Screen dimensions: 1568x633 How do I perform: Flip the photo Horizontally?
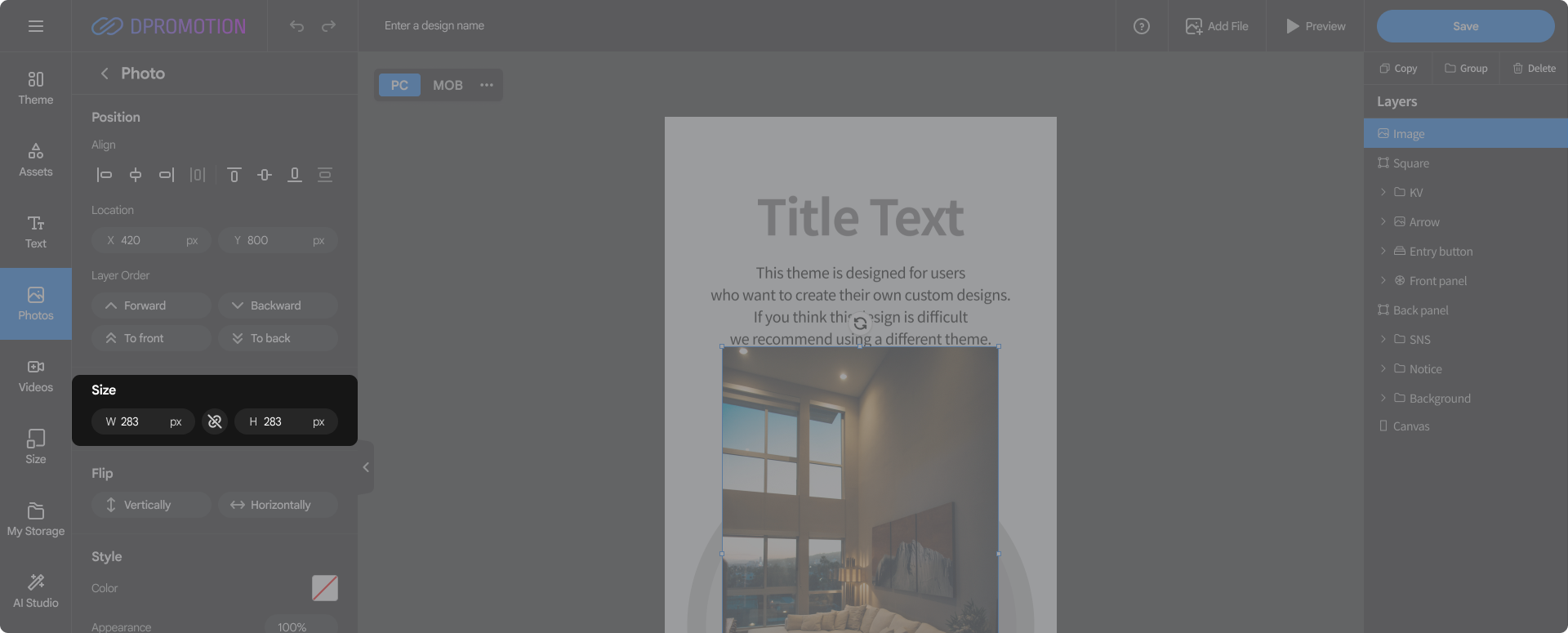[278, 505]
